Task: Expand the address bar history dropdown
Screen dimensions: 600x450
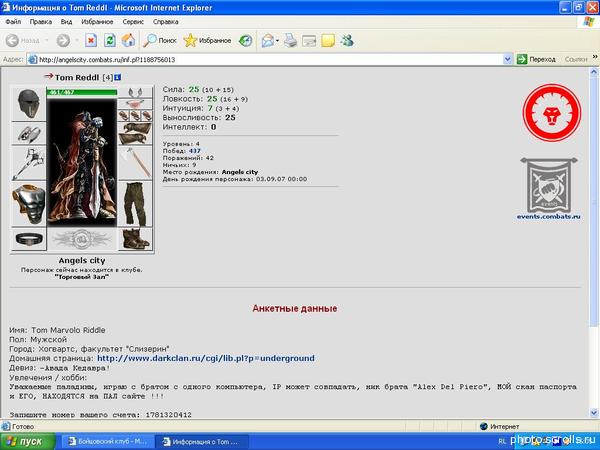Action: 508,59
